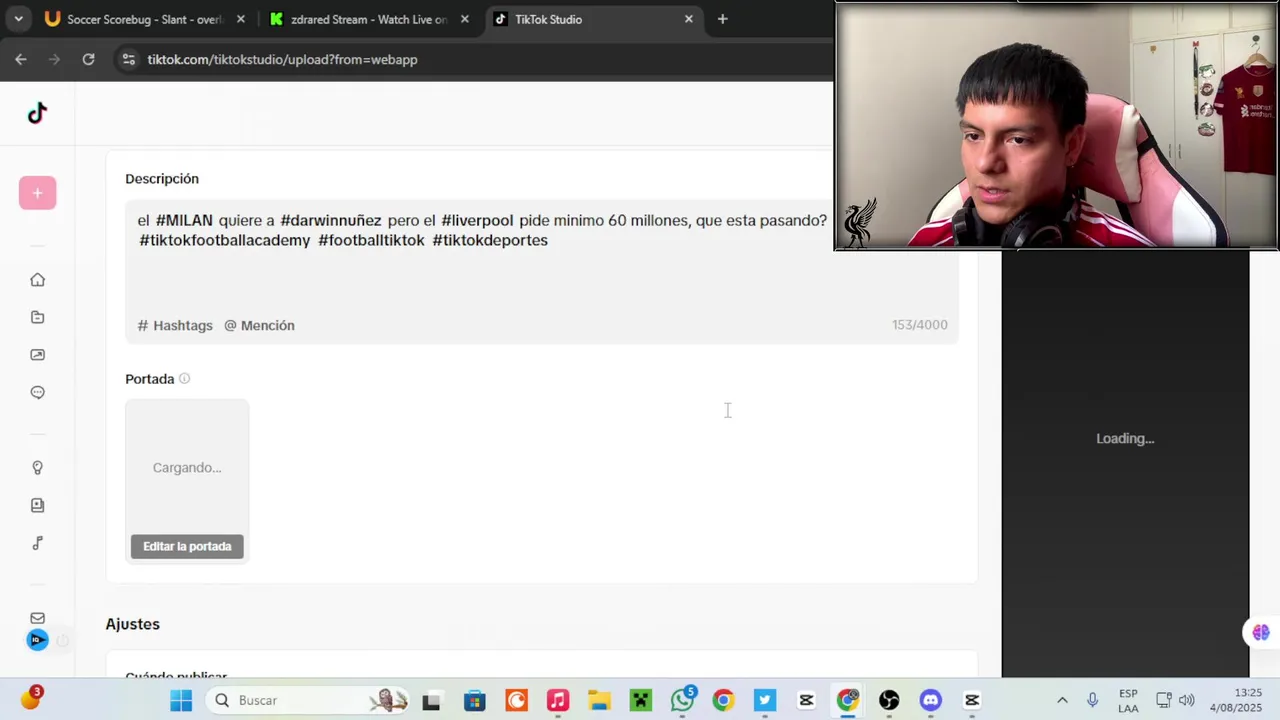Open Minecraft from the taskbar

pos(641,700)
